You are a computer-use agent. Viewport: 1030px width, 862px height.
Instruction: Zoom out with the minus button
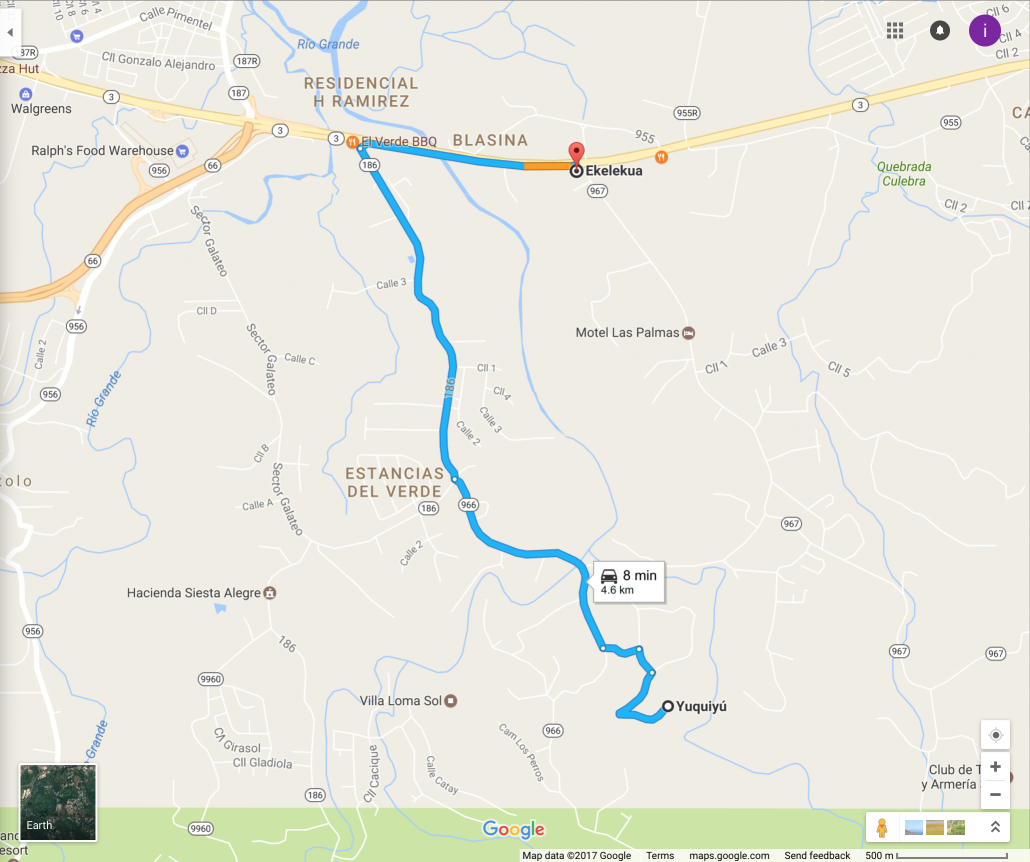pyautogui.click(x=995, y=794)
